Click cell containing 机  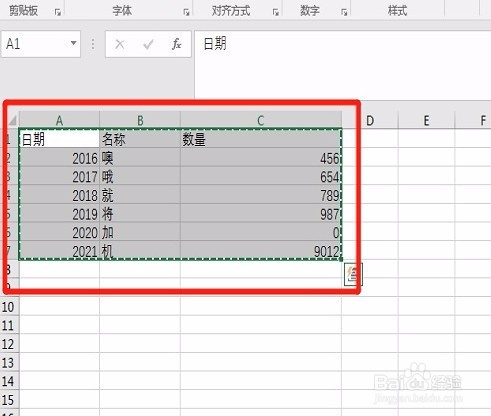click(x=140, y=251)
